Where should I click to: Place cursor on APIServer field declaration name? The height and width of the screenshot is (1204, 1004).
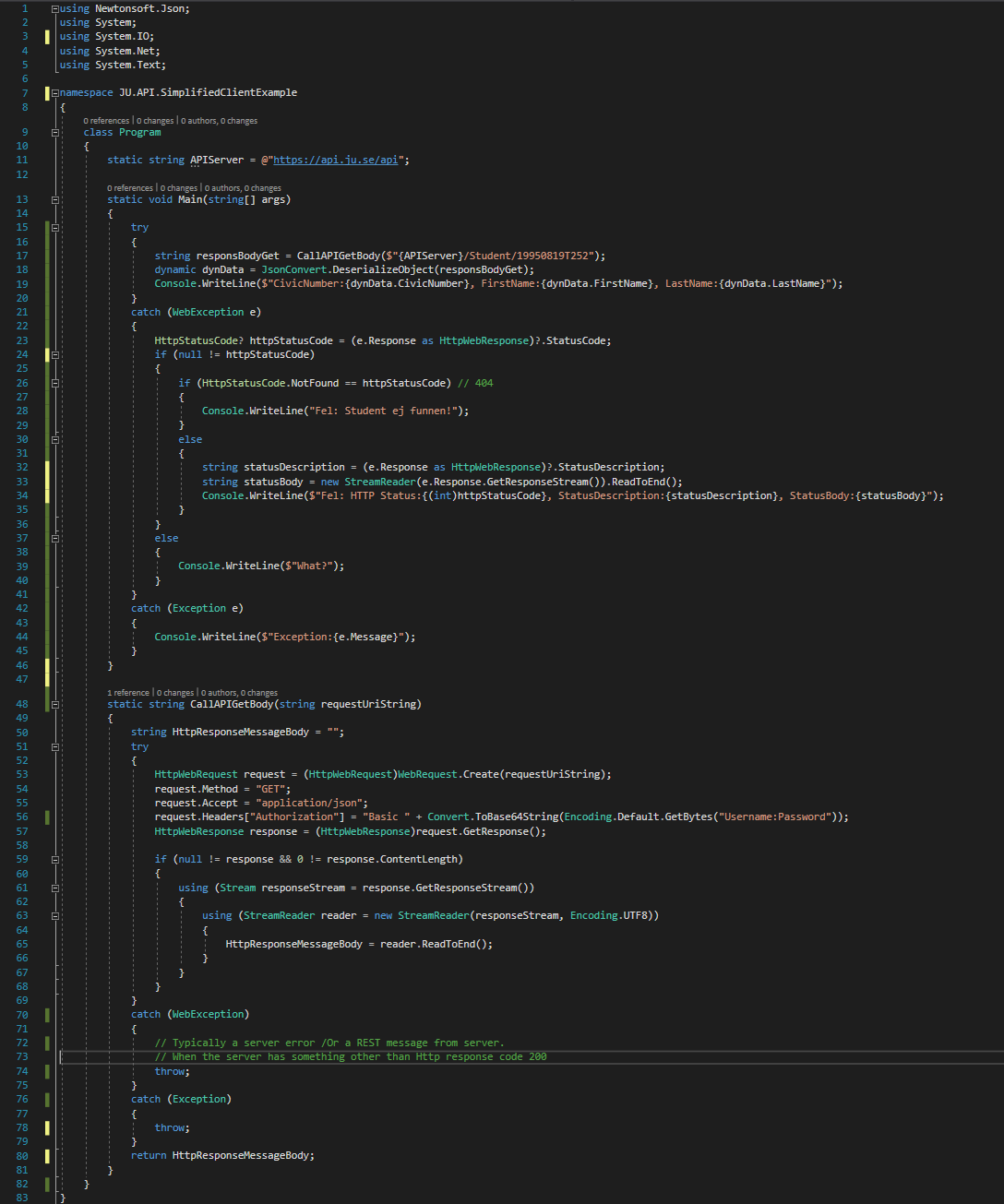coord(217,160)
